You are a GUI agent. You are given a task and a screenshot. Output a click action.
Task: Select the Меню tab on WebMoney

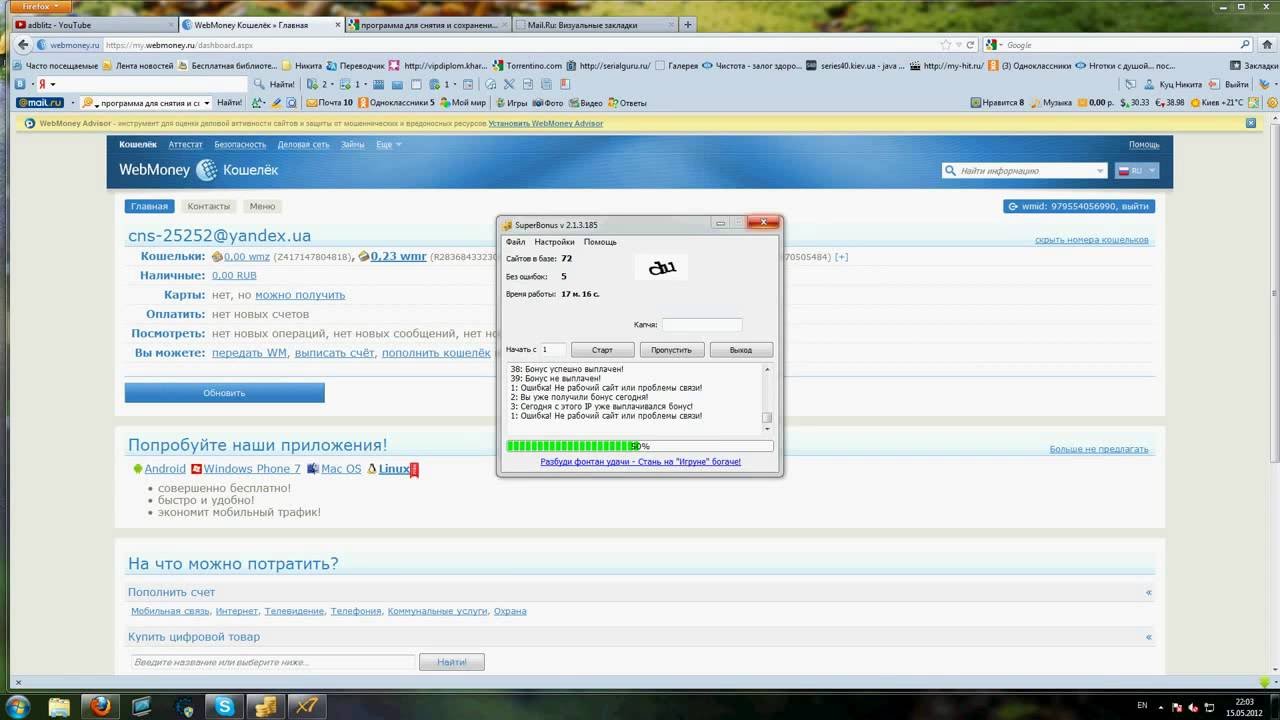pyautogui.click(x=262, y=206)
